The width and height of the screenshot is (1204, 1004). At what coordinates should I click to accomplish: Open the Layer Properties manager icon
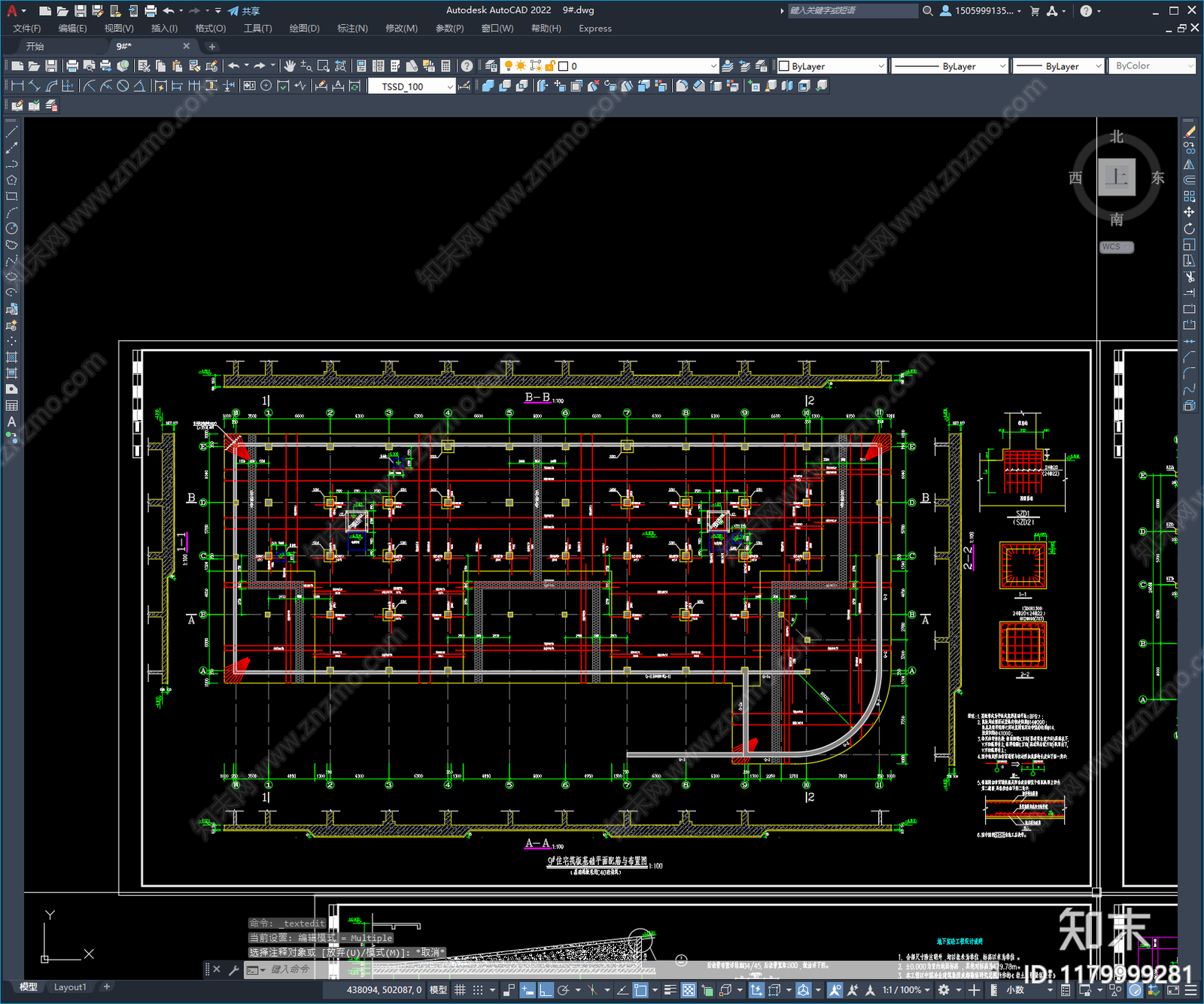tap(491, 66)
